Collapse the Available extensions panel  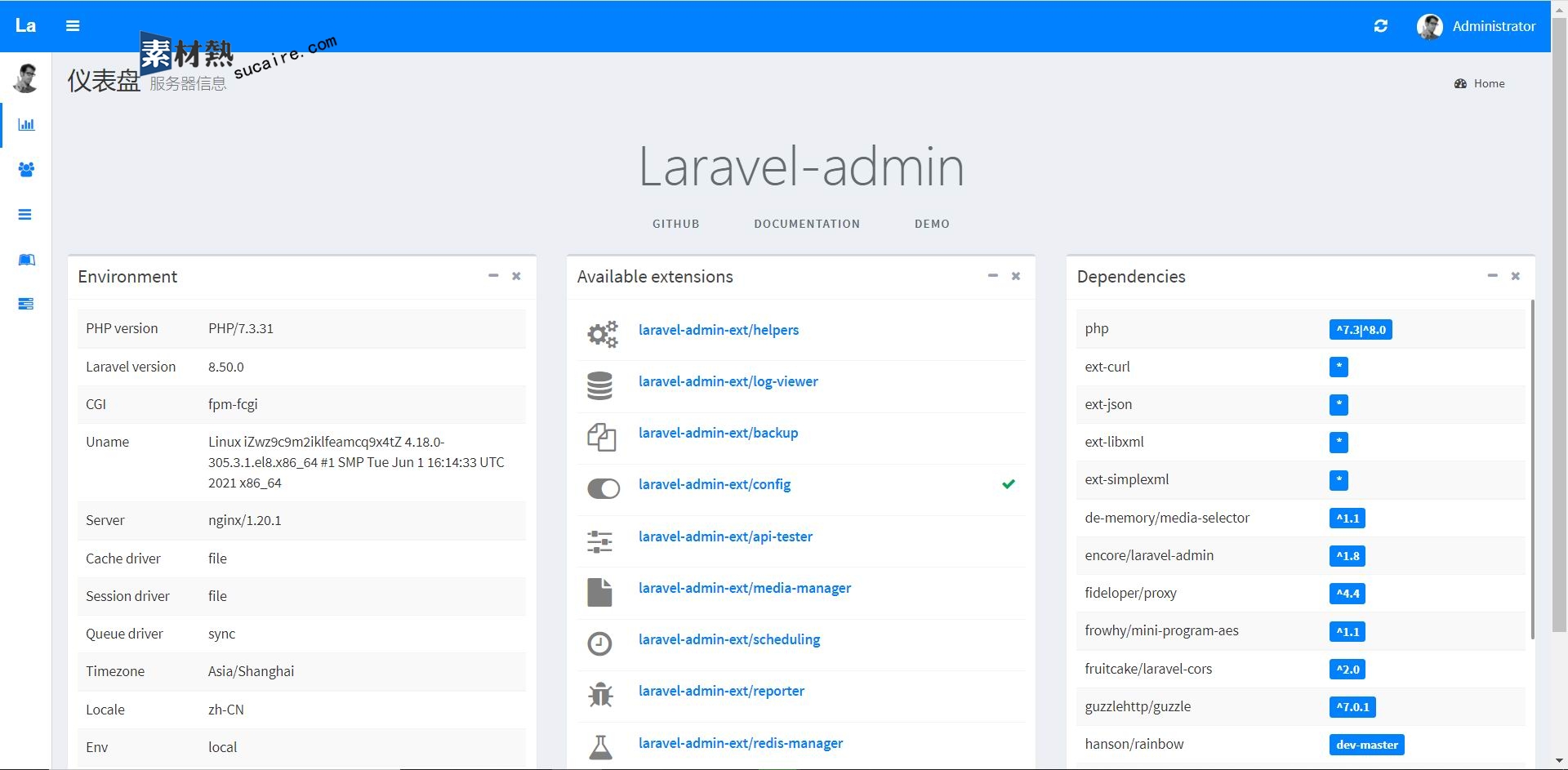pyautogui.click(x=993, y=276)
